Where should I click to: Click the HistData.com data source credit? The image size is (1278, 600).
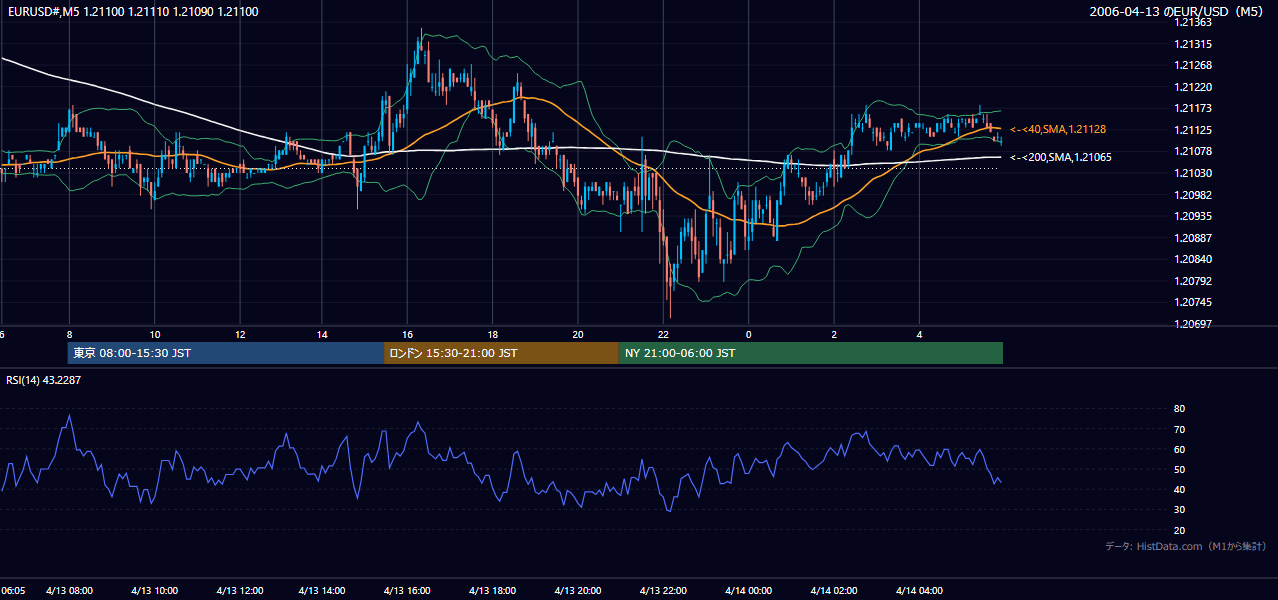tap(1186, 546)
